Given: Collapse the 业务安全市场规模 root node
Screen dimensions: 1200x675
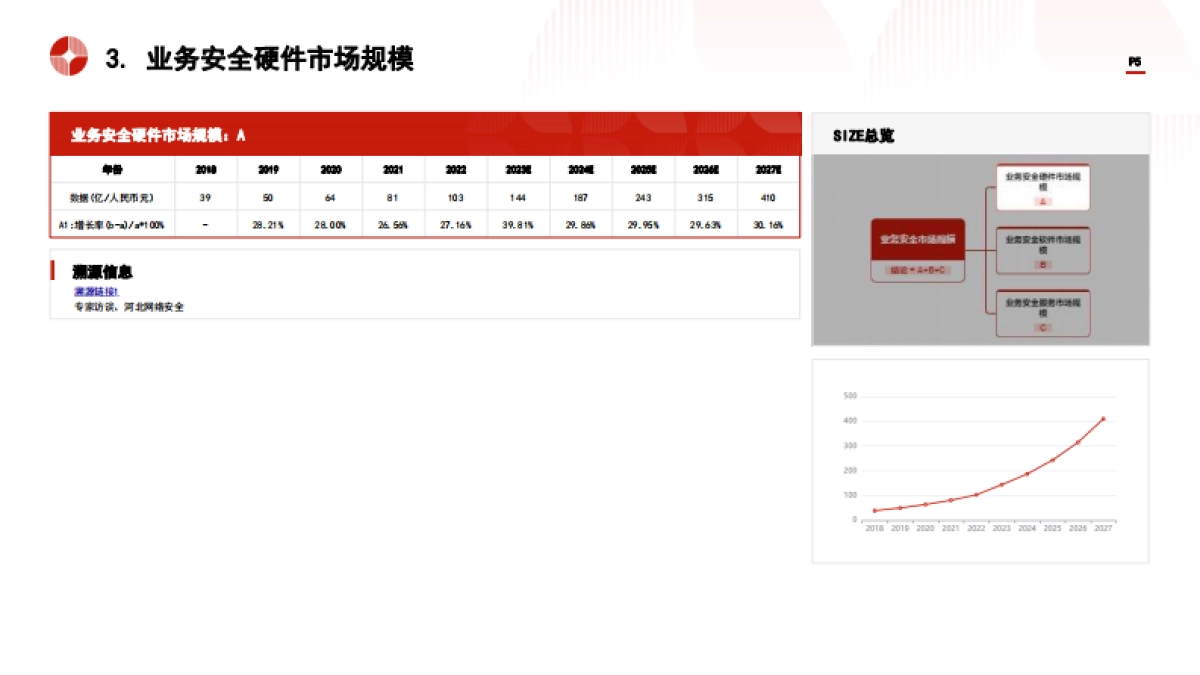Looking at the screenshot, I should pos(917,240).
